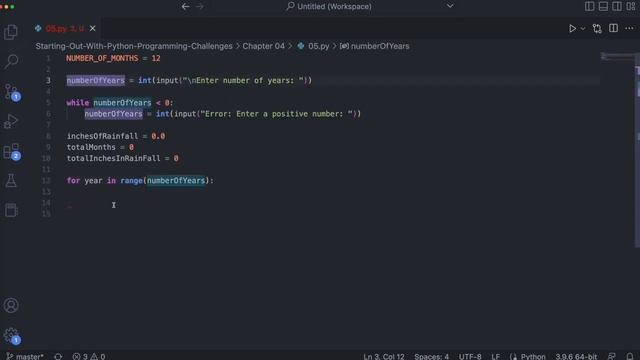Click totalInchesInRainFall on line 10

[x=113, y=158]
